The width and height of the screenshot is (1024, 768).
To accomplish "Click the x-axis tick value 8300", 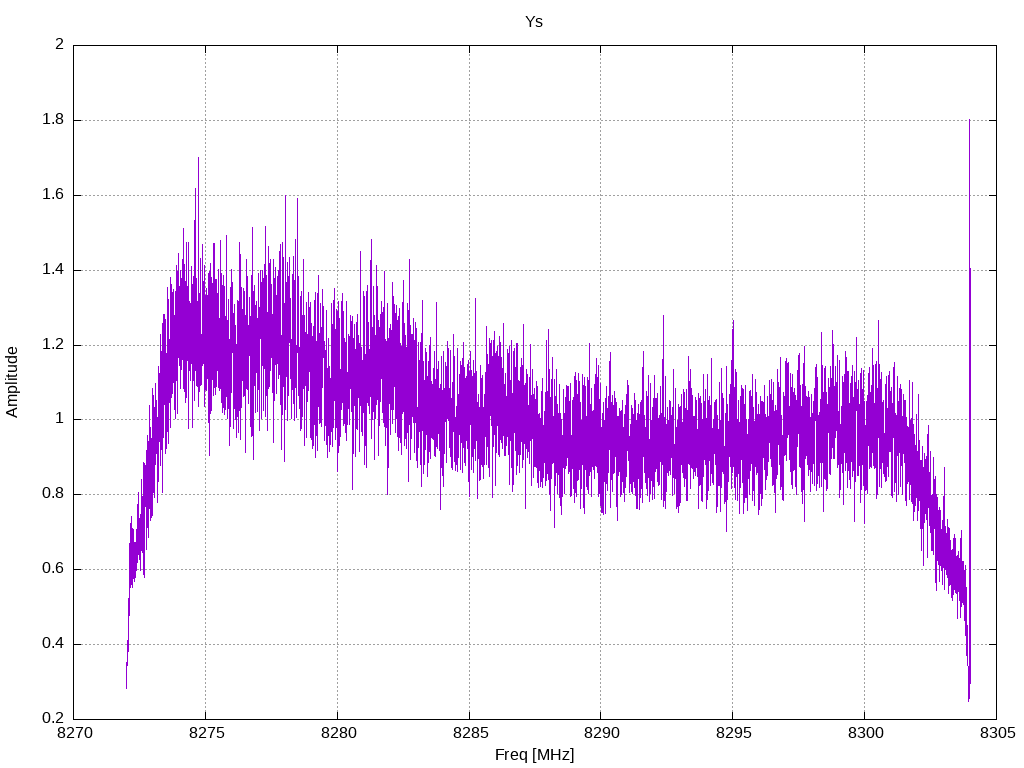I will coord(865,733).
